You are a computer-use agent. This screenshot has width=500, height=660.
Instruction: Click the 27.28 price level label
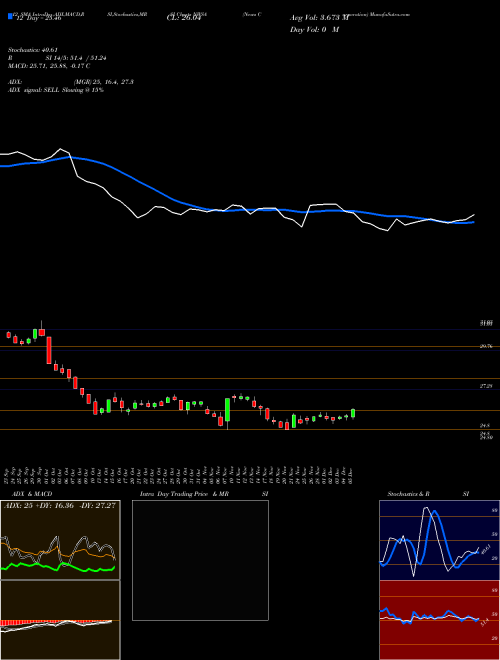(x=486, y=386)
